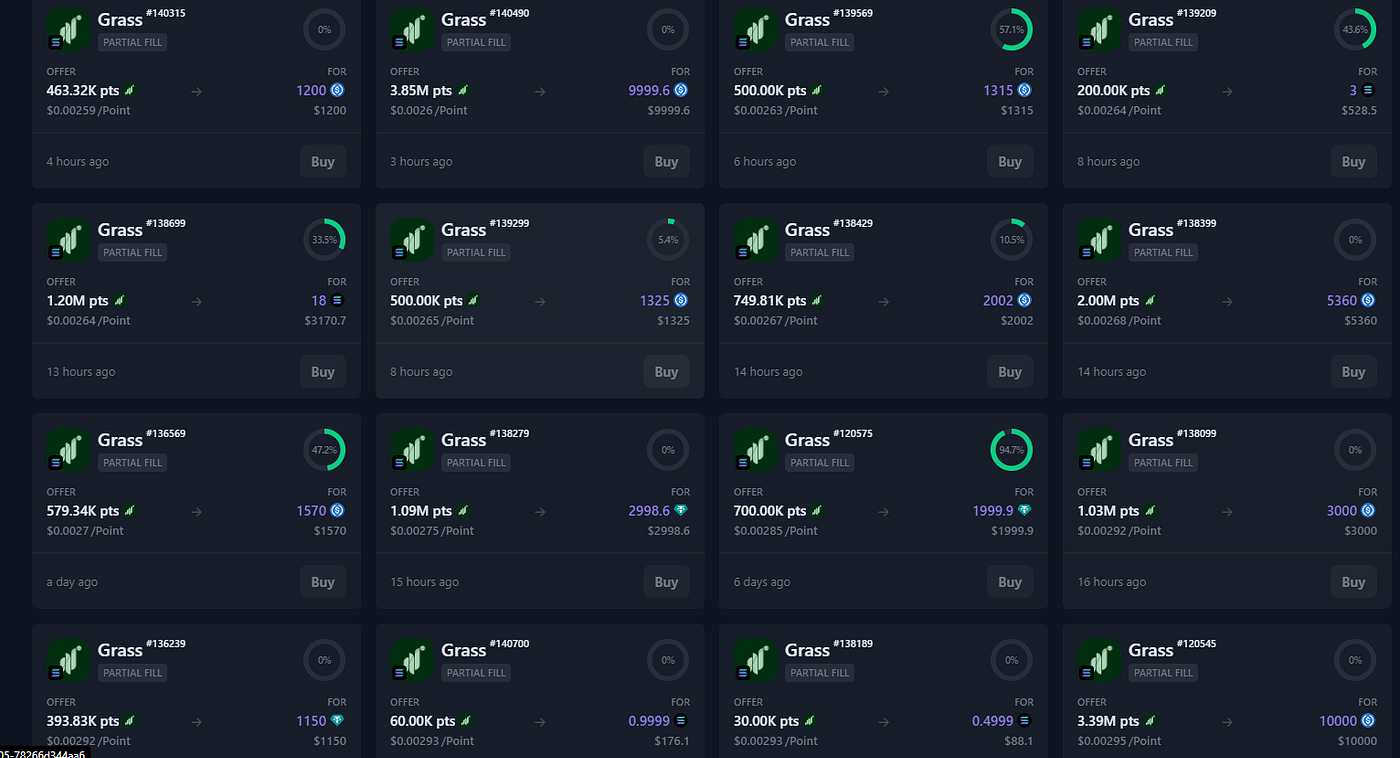Buy the 700.00K pts offer
1400x758 pixels.
(x=1010, y=581)
